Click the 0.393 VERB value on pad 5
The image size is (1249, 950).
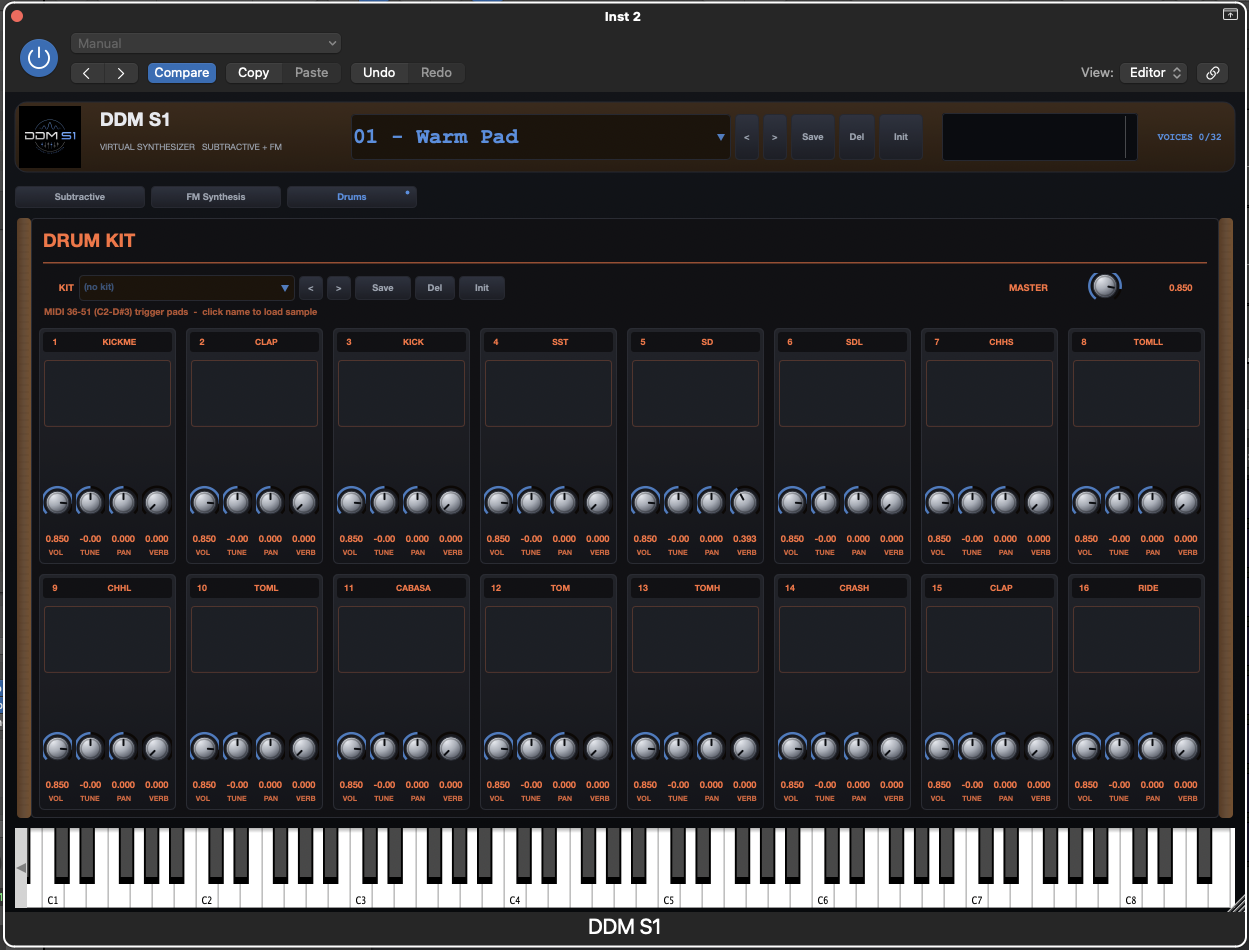tap(745, 539)
